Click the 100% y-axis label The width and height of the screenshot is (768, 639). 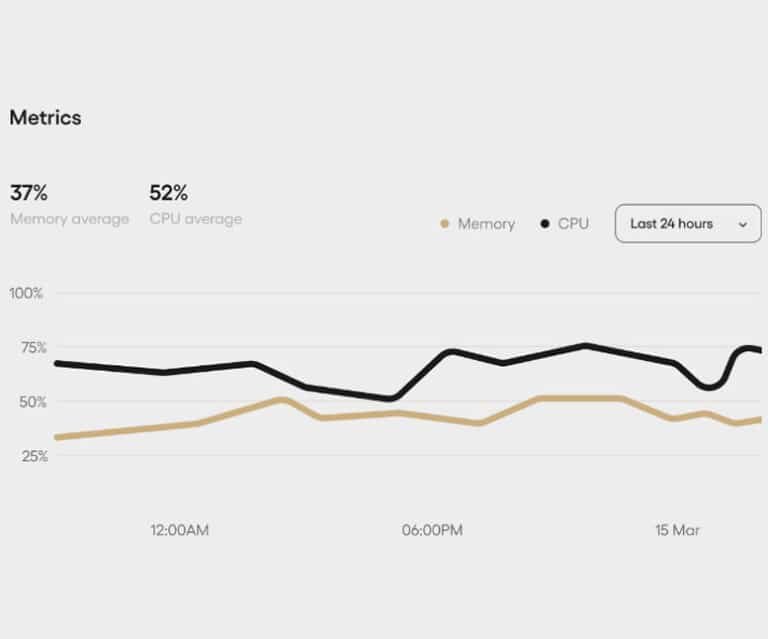(26, 293)
